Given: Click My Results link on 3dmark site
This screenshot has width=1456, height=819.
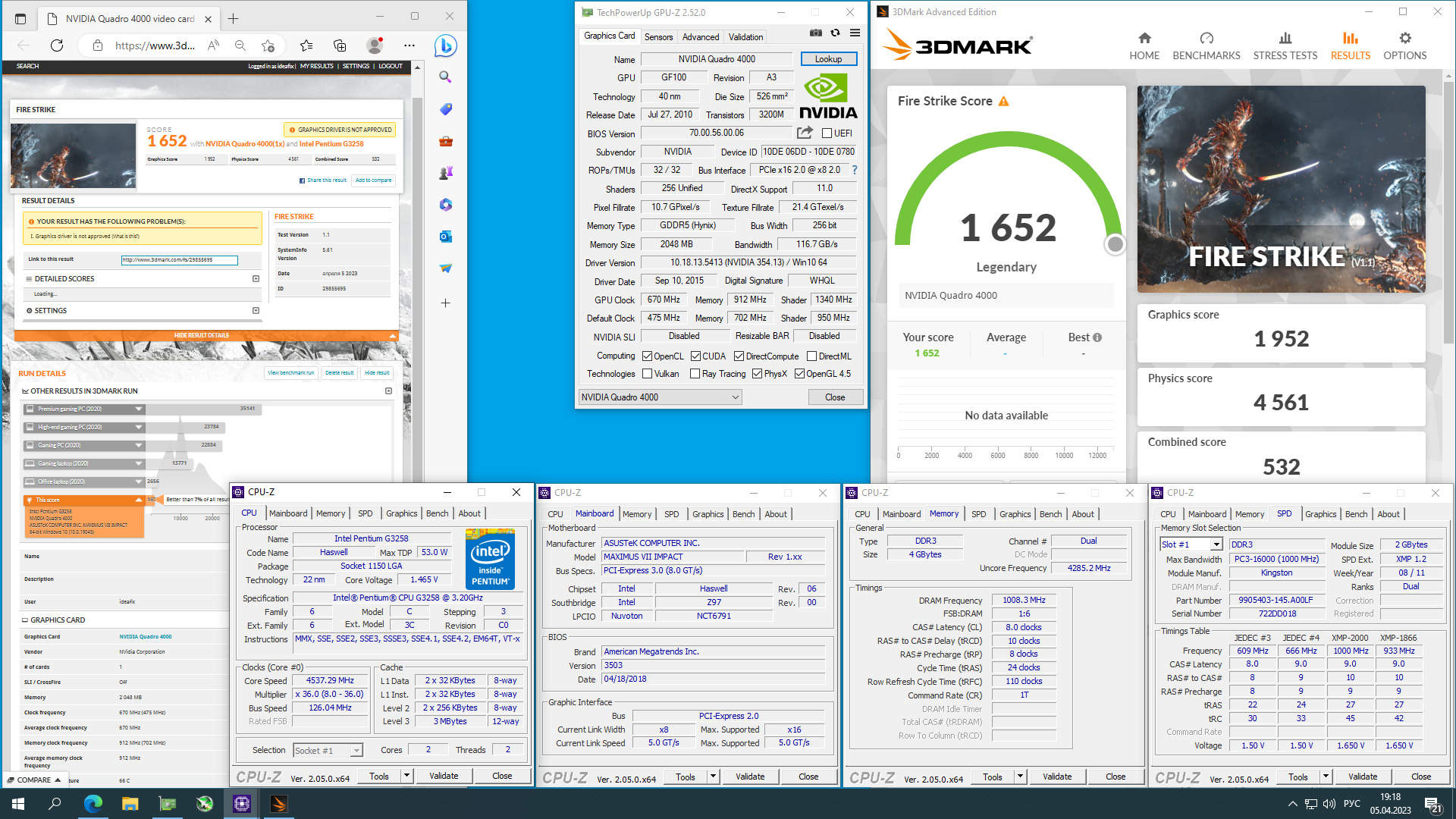Looking at the screenshot, I should pyautogui.click(x=317, y=66).
